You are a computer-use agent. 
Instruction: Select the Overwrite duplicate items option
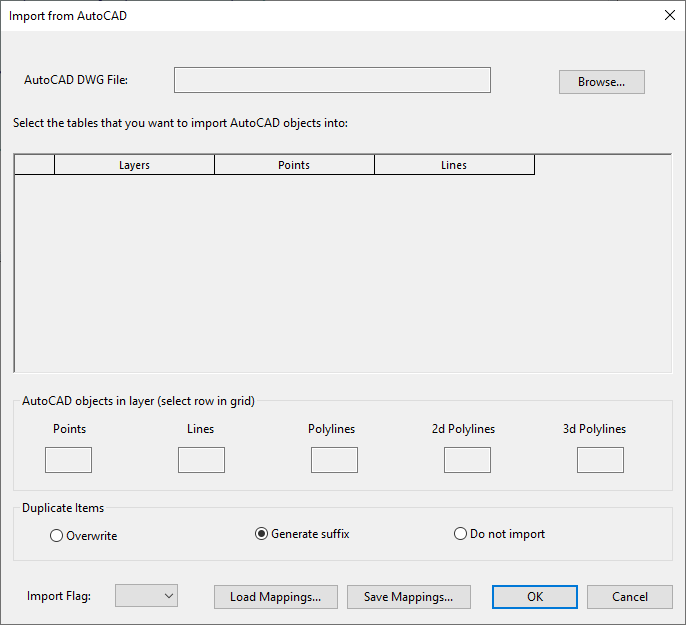click(84, 535)
